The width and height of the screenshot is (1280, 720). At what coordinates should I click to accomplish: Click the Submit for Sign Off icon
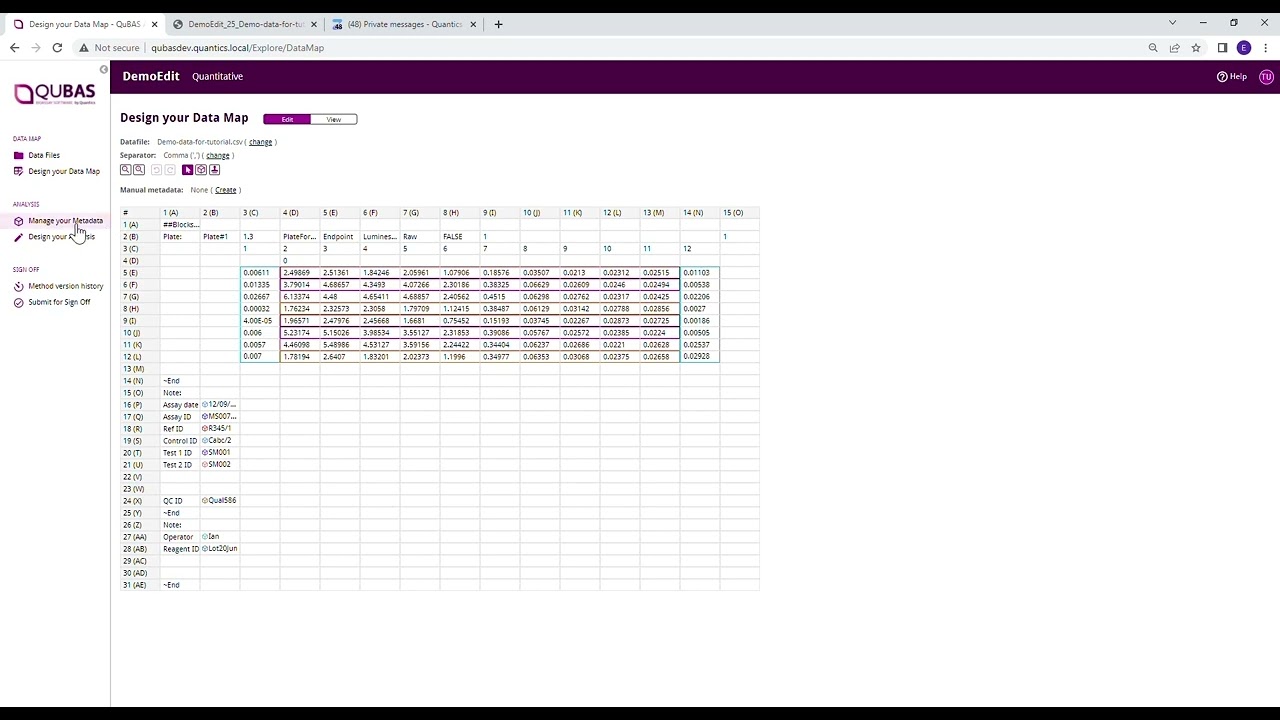18,302
